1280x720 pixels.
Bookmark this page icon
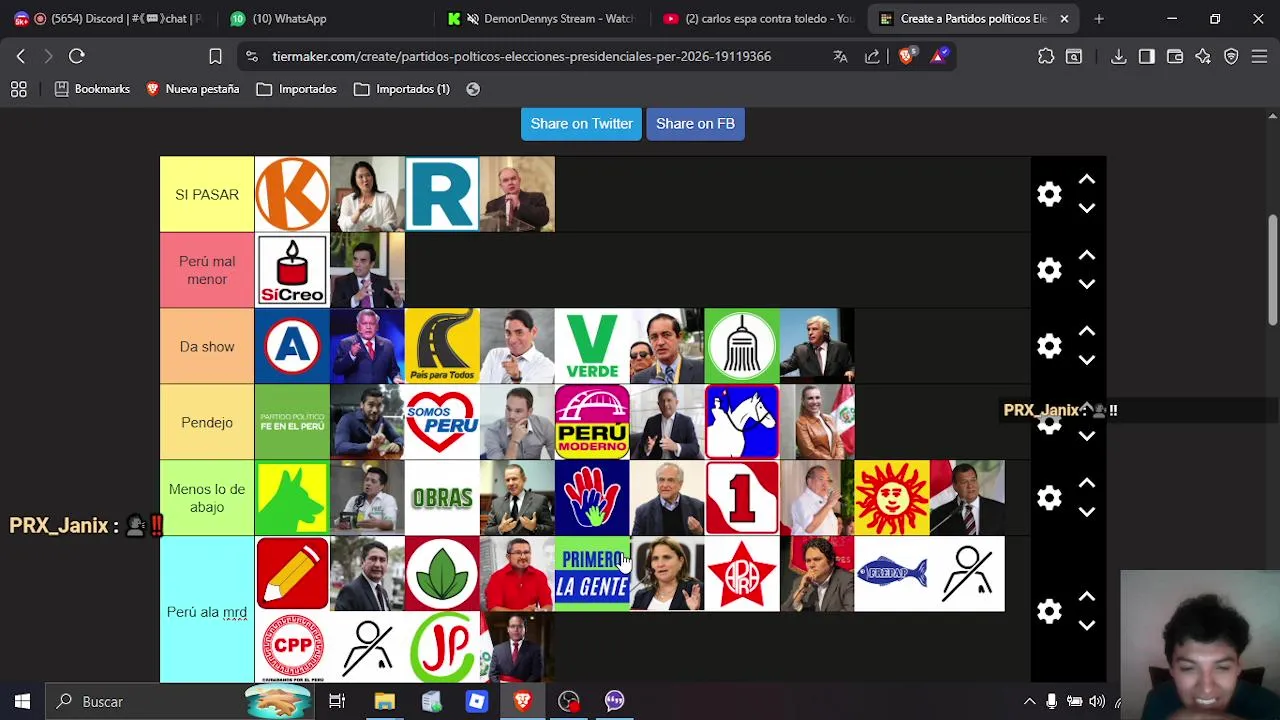click(215, 56)
